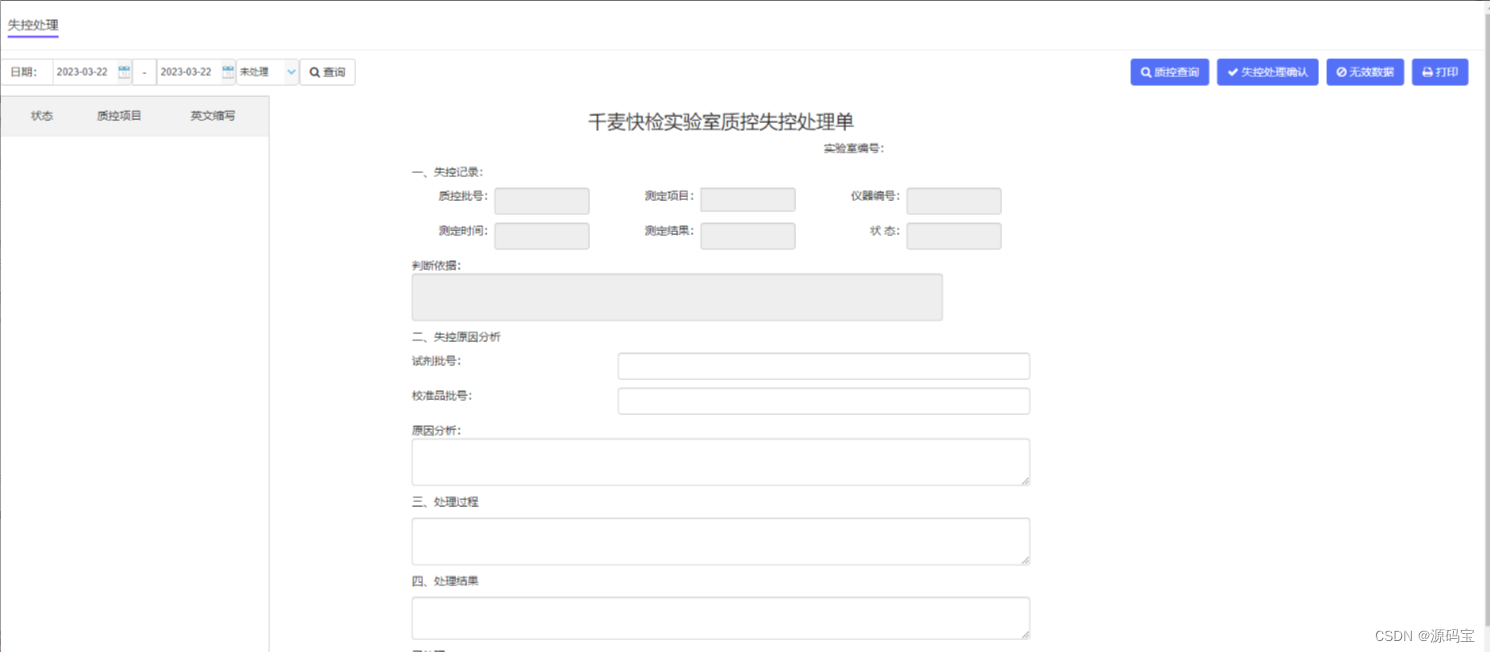Click the 英文缩写 column header
Viewport: 1490px width, 652px height.
tap(211, 115)
